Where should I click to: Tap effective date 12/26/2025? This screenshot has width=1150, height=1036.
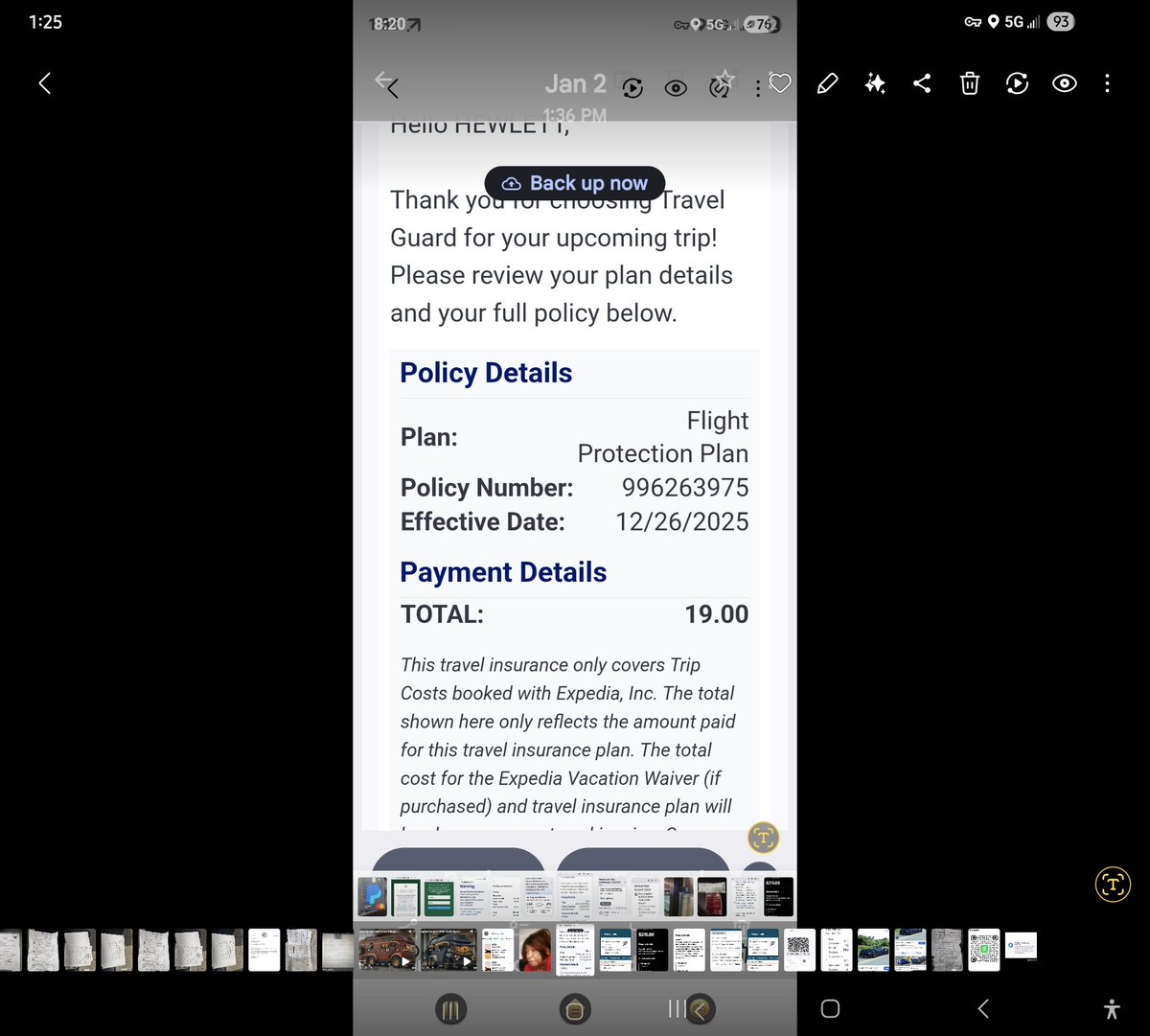[x=682, y=521]
